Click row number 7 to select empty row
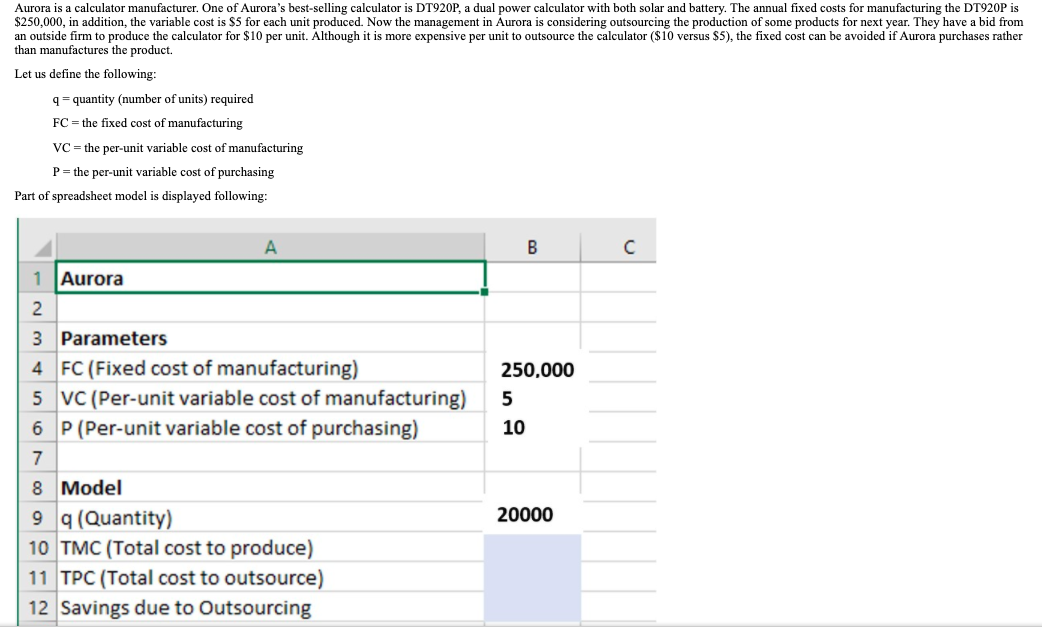This screenshot has height=627, width=1042. click(38, 458)
